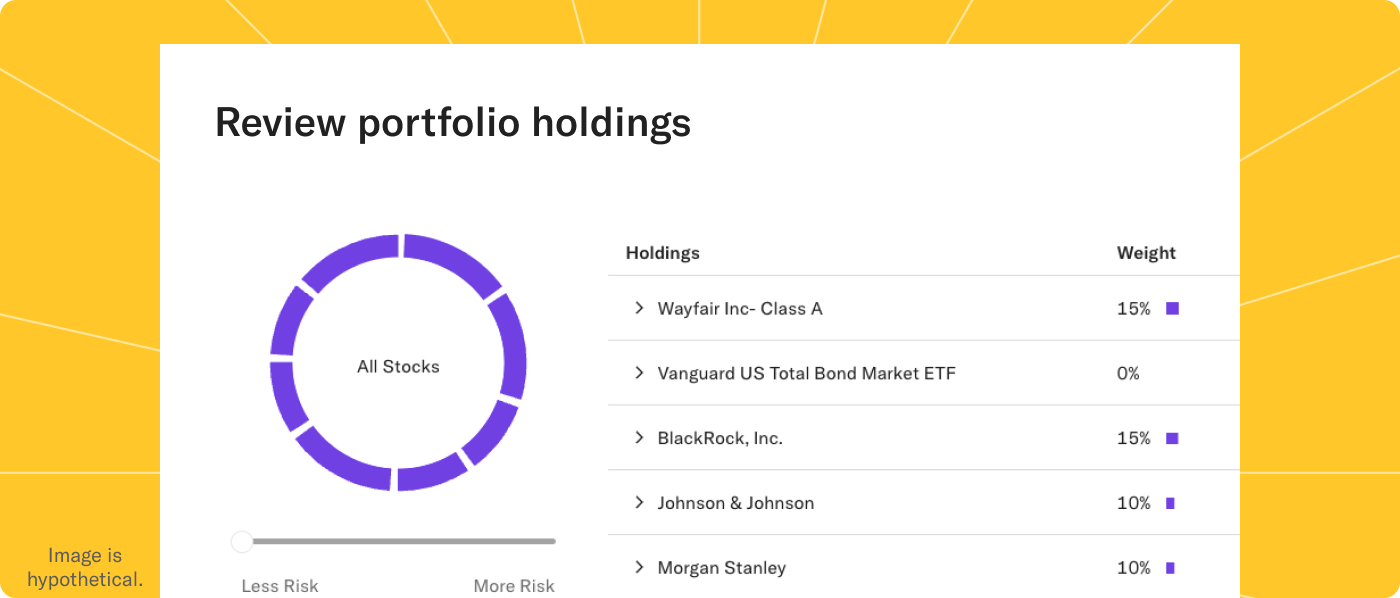Click the purple indicator next to BlackRock's weight

coord(1172,438)
